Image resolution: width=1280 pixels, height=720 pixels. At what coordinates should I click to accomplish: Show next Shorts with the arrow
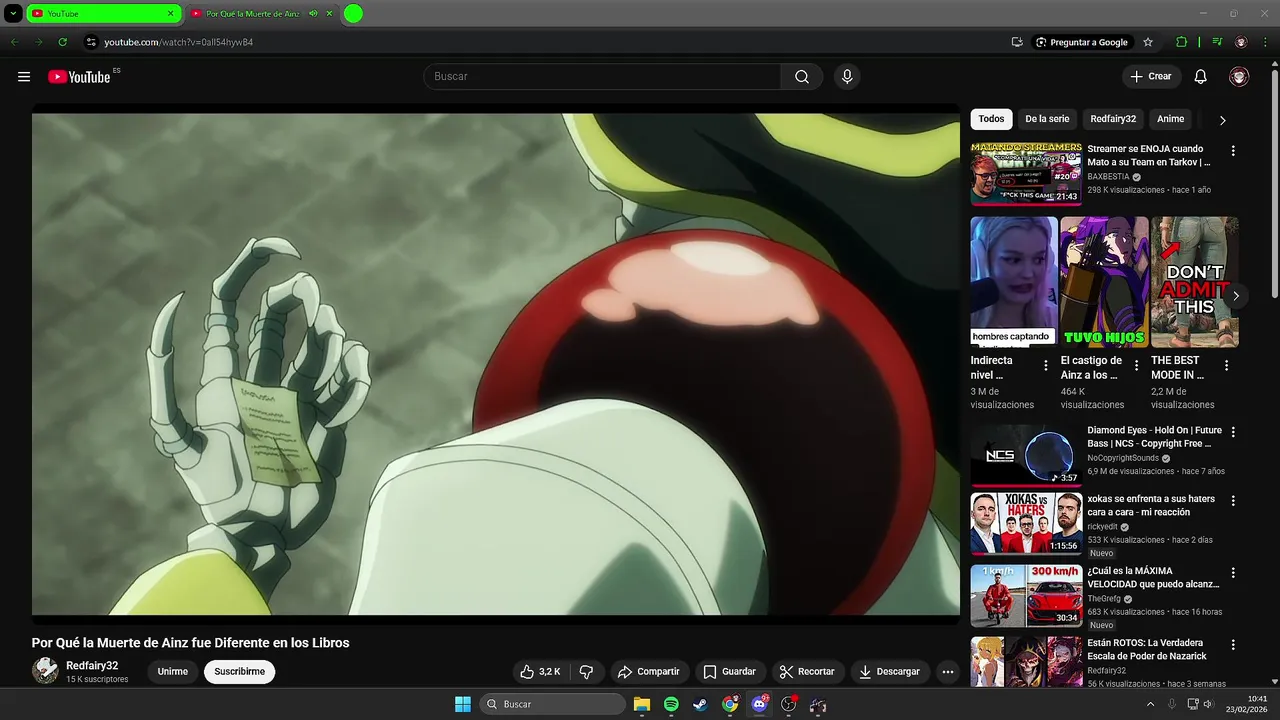click(x=1236, y=295)
